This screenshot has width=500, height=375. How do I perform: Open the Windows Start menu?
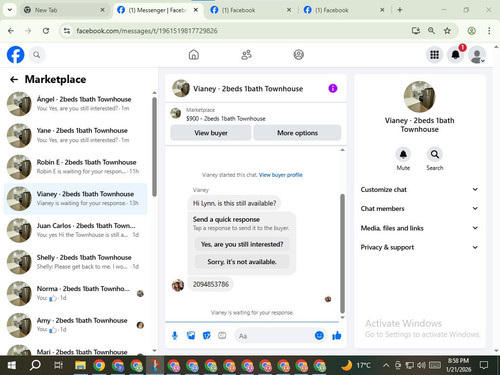tap(12, 365)
